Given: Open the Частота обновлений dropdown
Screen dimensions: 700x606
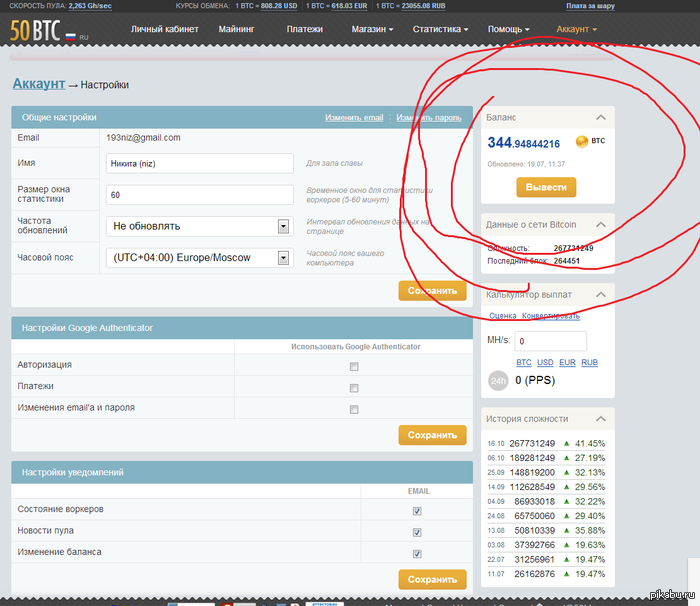Looking at the screenshot, I should [x=198, y=226].
